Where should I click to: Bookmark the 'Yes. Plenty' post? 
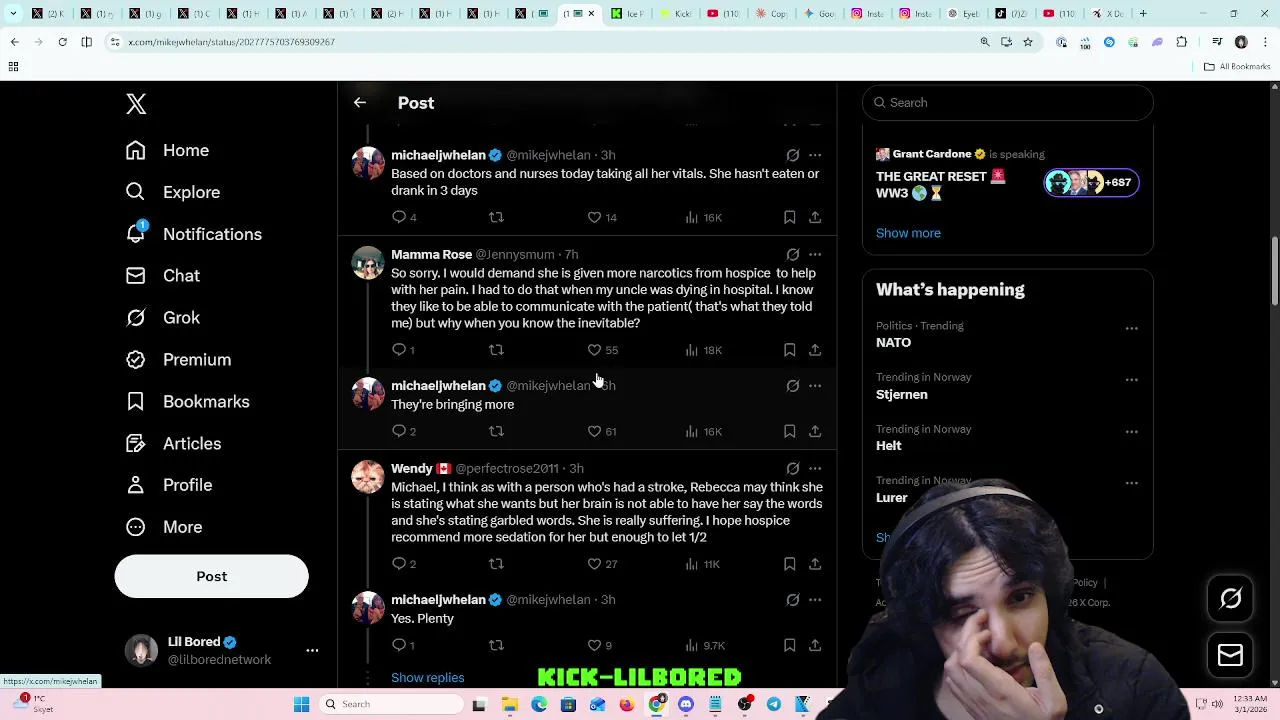pyautogui.click(x=790, y=645)
